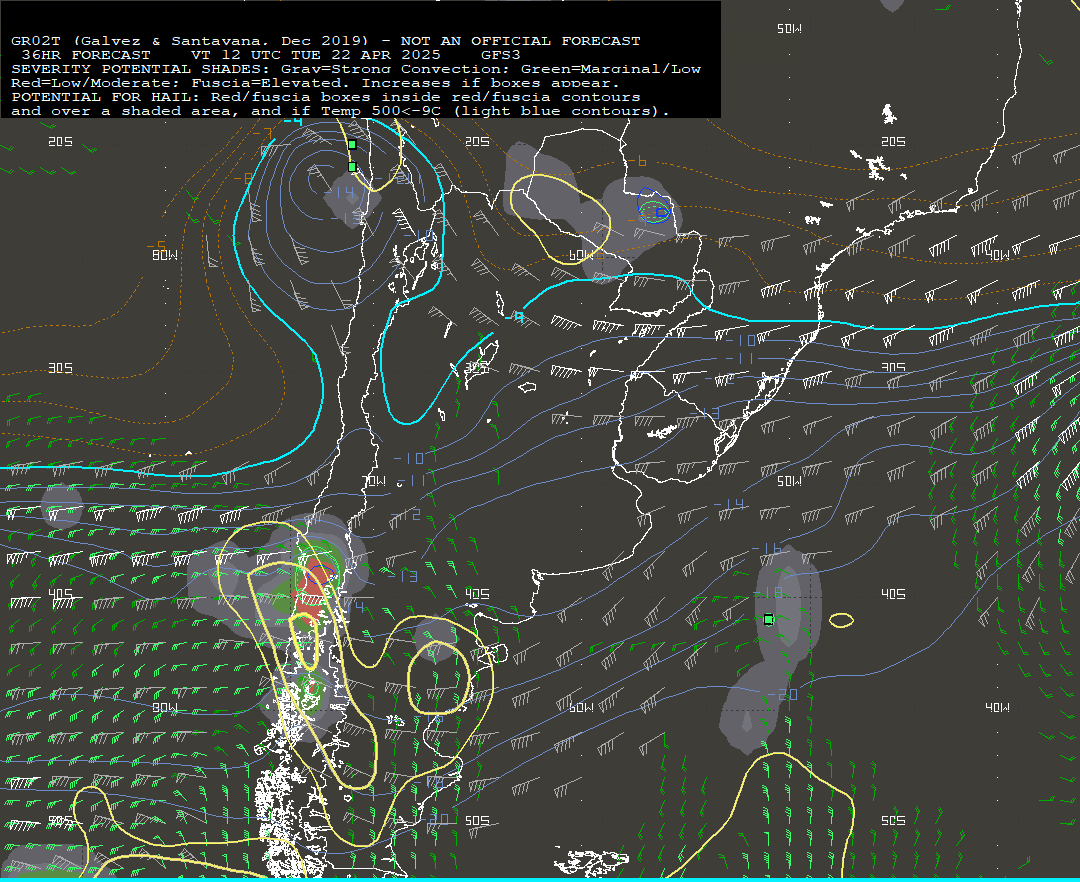This screenshot has width=1080, height=882.
Task: Click the "VT 12 UTC TUE 22 APR 2025" valid time
Action: click(315, 54)
